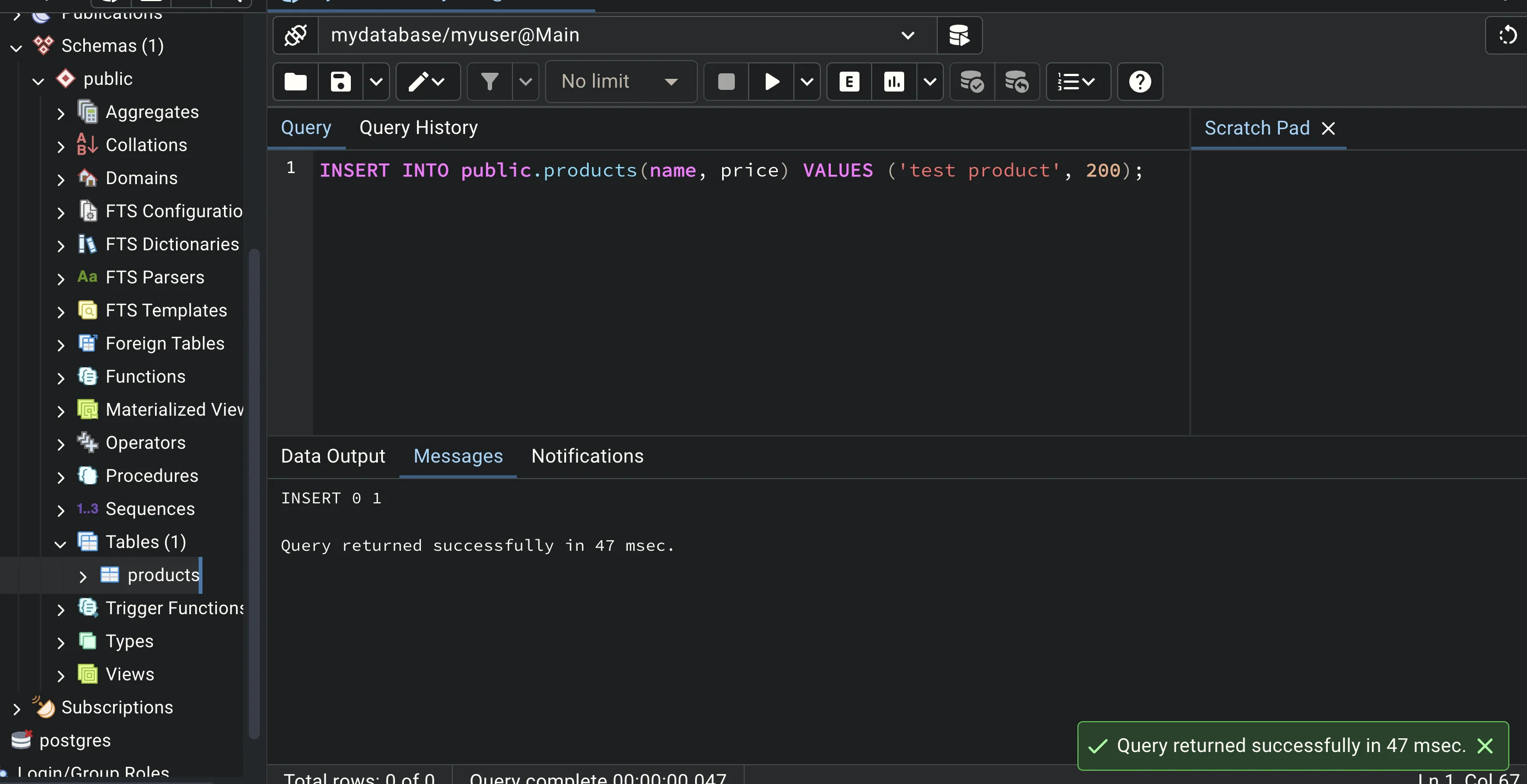
Task: Select the postgres database node
Action: pos(74,741)
